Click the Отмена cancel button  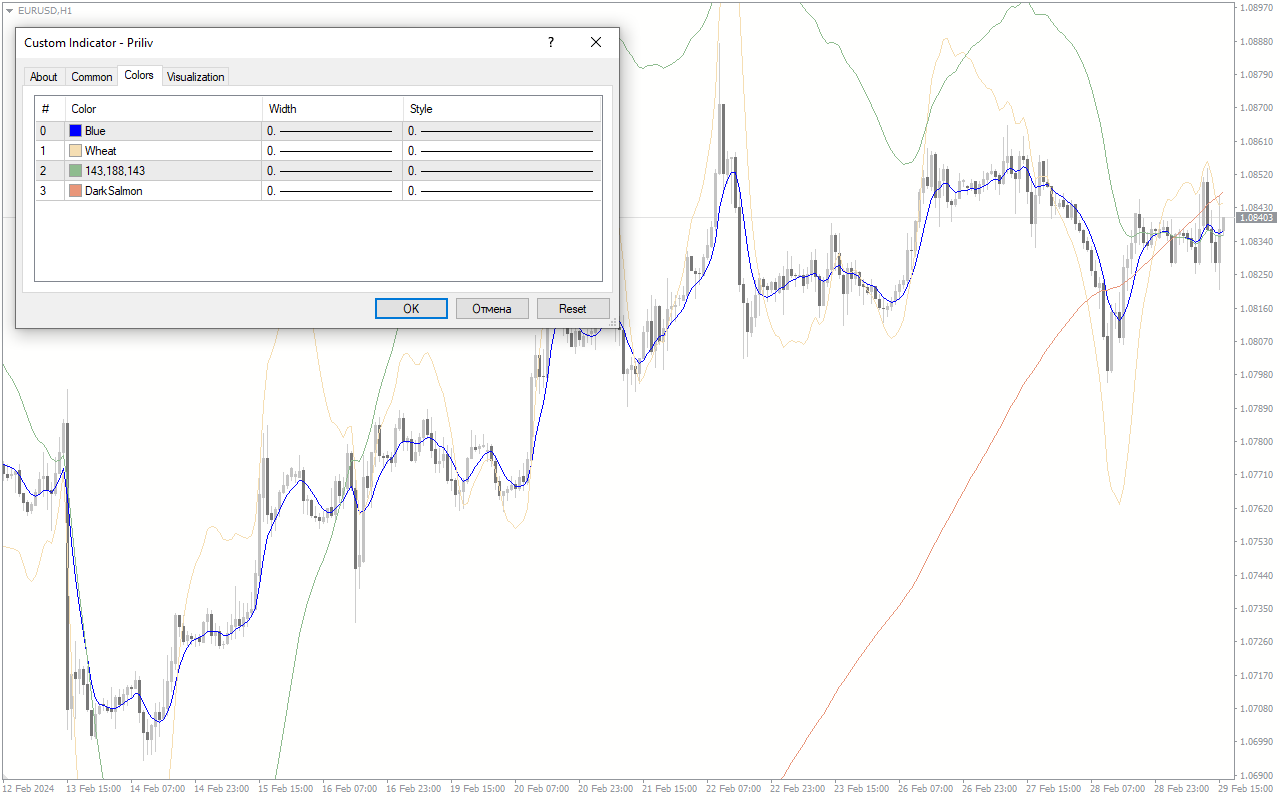(492, 308)
